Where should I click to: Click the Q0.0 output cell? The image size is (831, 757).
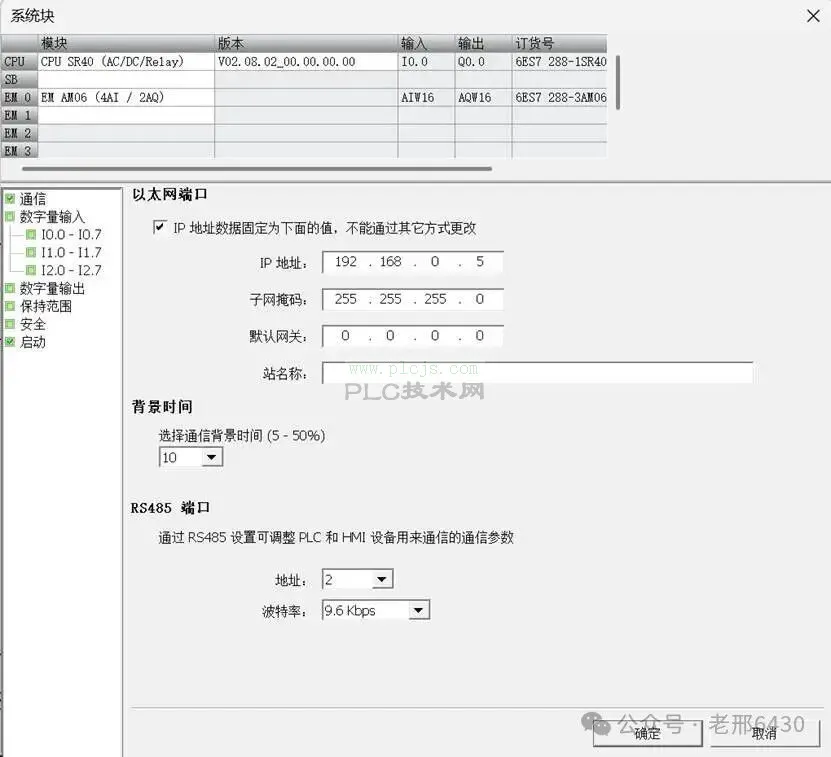(483, 61)
